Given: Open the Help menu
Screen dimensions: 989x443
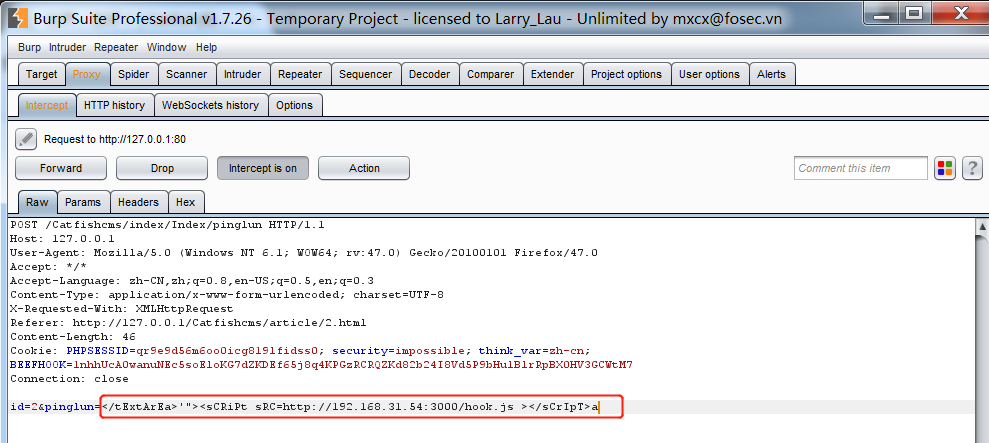Looking at the screenshot, I should [206, 47].
